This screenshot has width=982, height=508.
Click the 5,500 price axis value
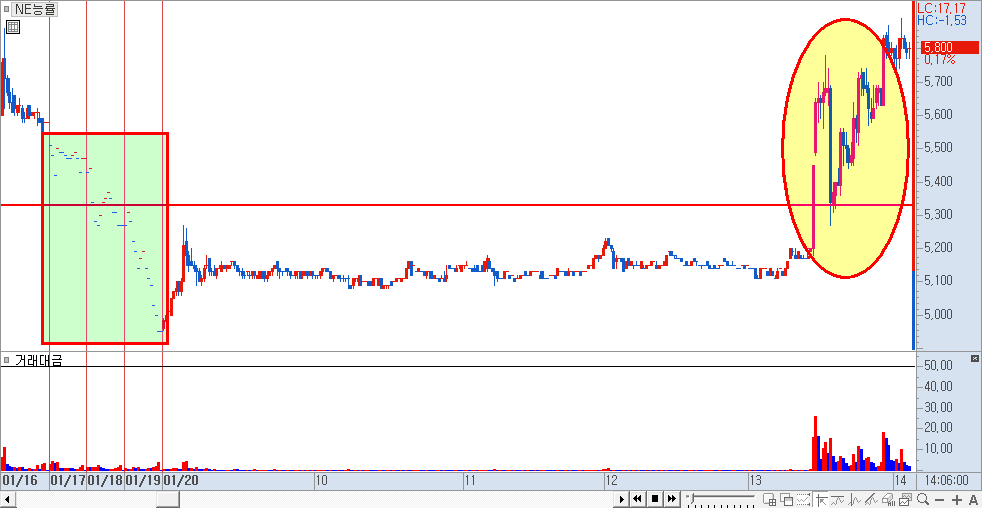(938, 148)
